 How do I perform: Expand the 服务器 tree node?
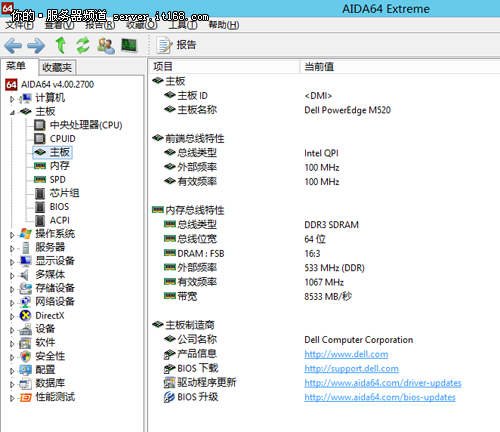click(x=12, y=249)
